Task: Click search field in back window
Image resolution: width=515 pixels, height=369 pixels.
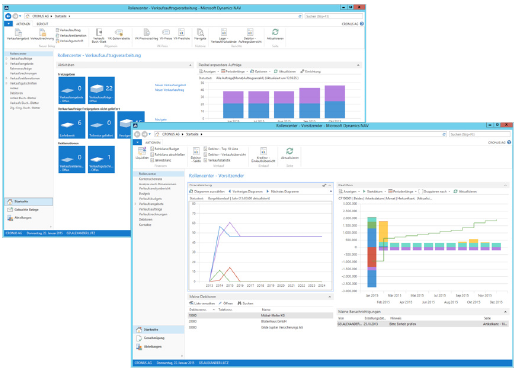Action: [333, 16]
